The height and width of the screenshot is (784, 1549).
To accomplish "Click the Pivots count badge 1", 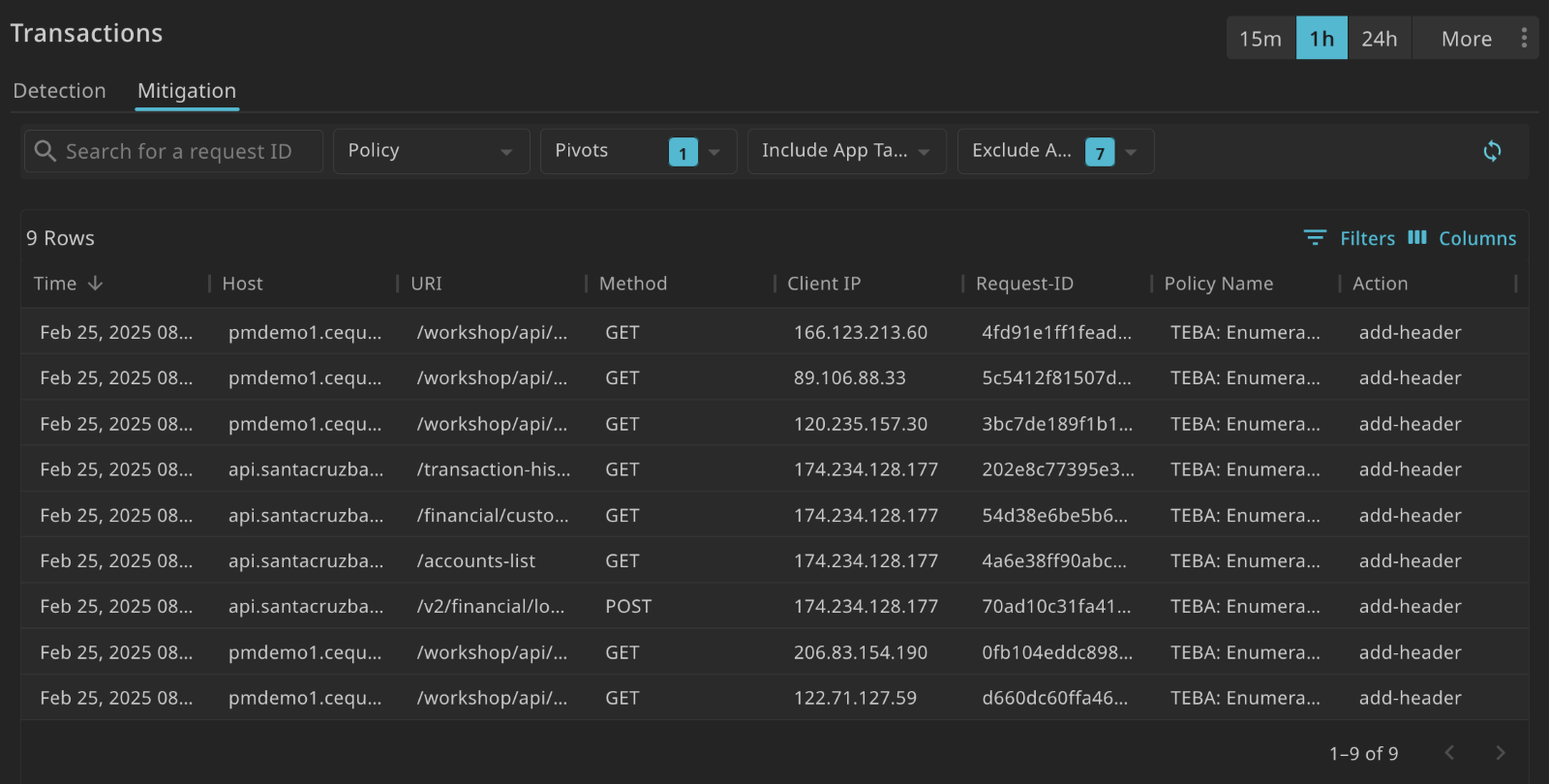I will [683, 152].
